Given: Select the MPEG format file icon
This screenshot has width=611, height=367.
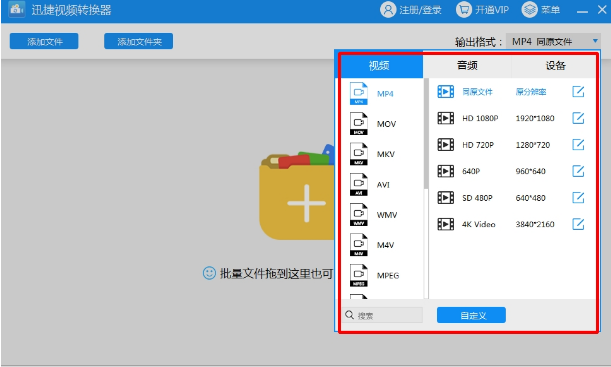Looking at the screenshot, I should (x=358, y=275).
